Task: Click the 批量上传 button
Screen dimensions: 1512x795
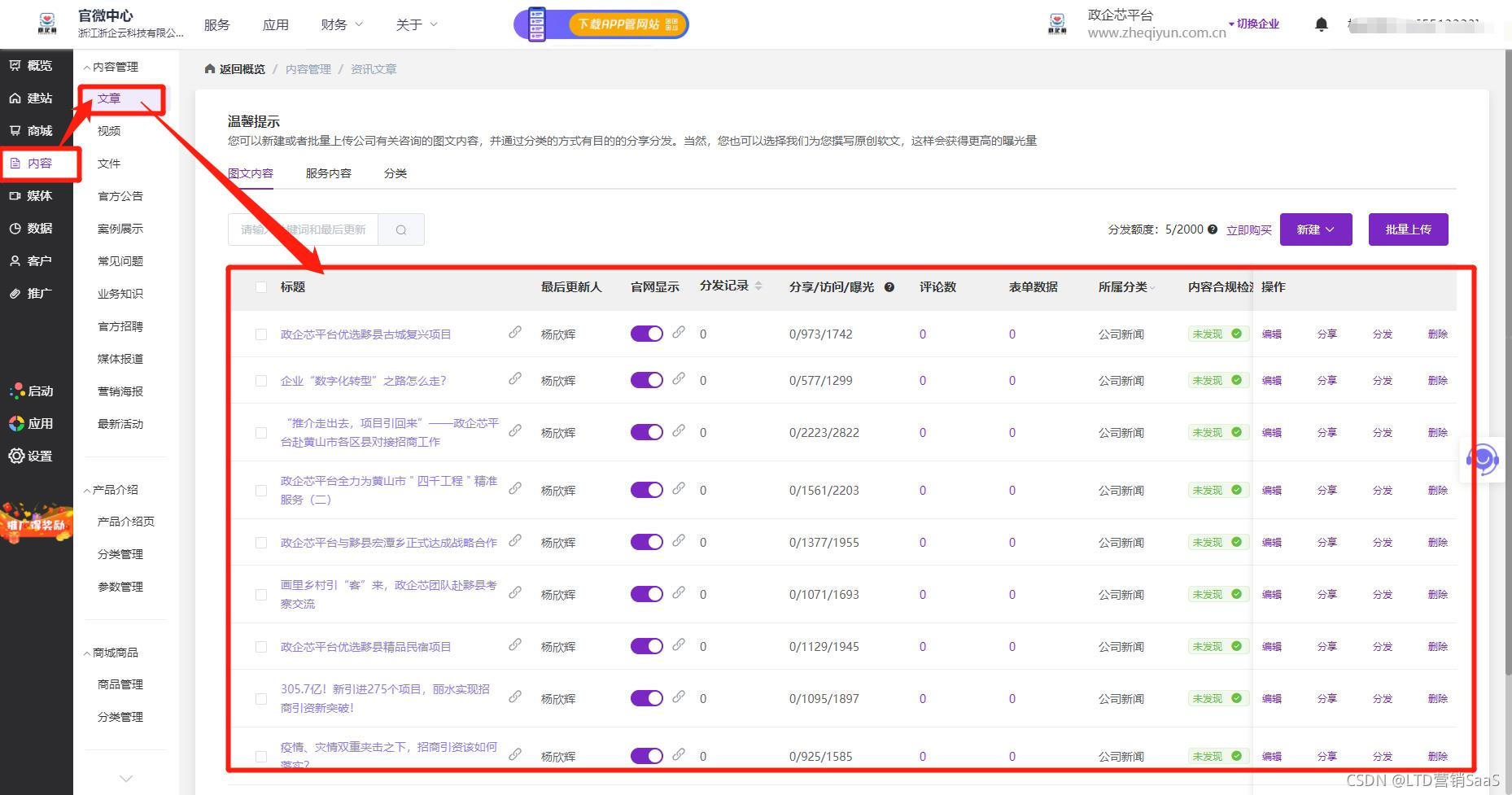Action: [1409, 229]
